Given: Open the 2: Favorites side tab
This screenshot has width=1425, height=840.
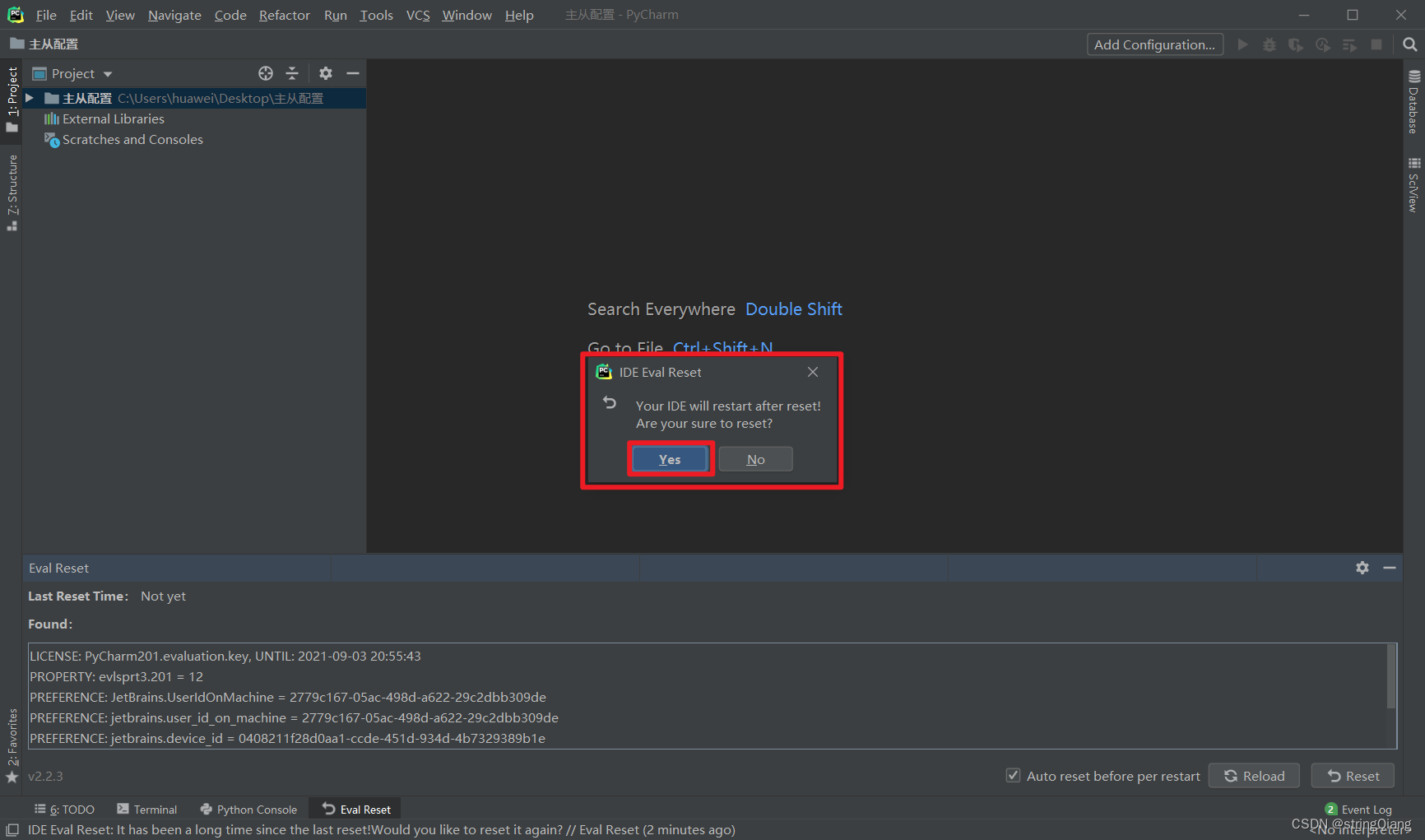Looking at the screenshot, I should tap(12, 745).
